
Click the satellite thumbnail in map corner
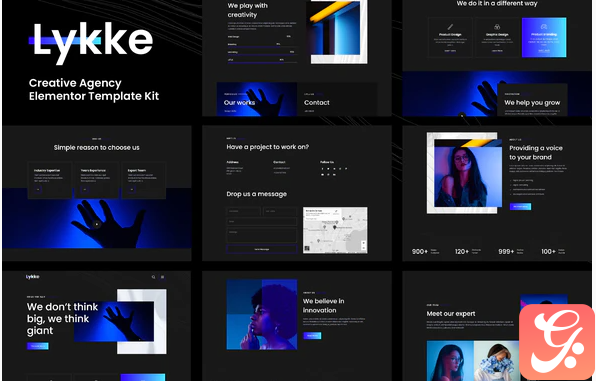[x=307, y=249]
